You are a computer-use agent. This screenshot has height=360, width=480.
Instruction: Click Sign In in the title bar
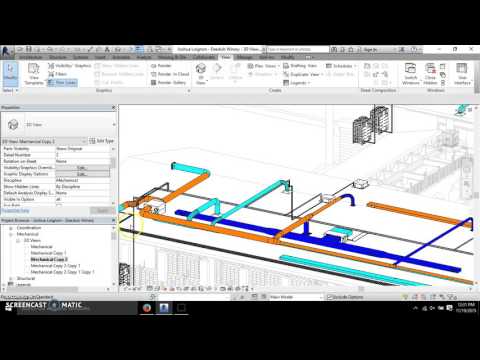pyautogui.click(x=371, y=49)
